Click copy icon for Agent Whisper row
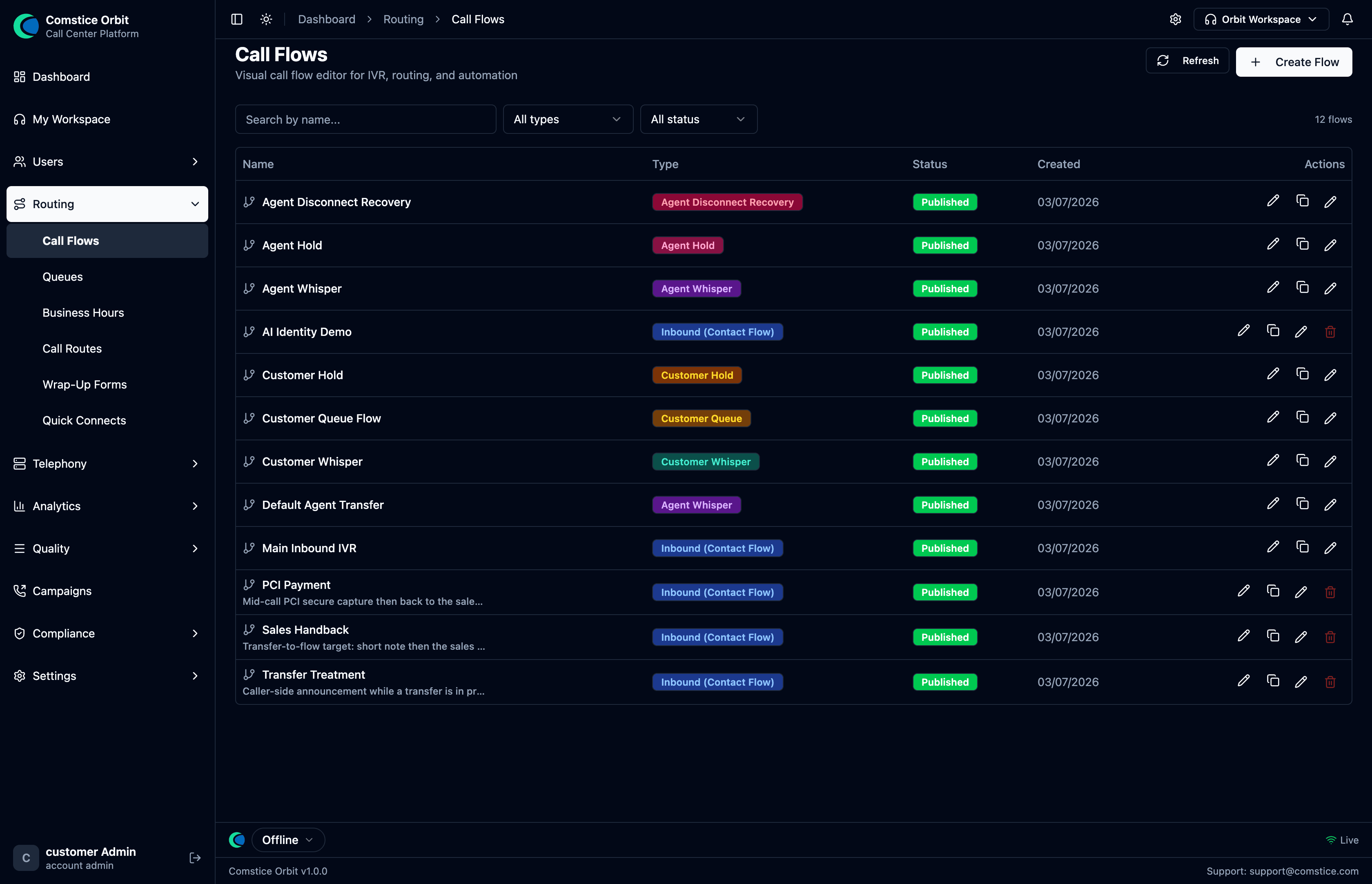 [1302, 288]
